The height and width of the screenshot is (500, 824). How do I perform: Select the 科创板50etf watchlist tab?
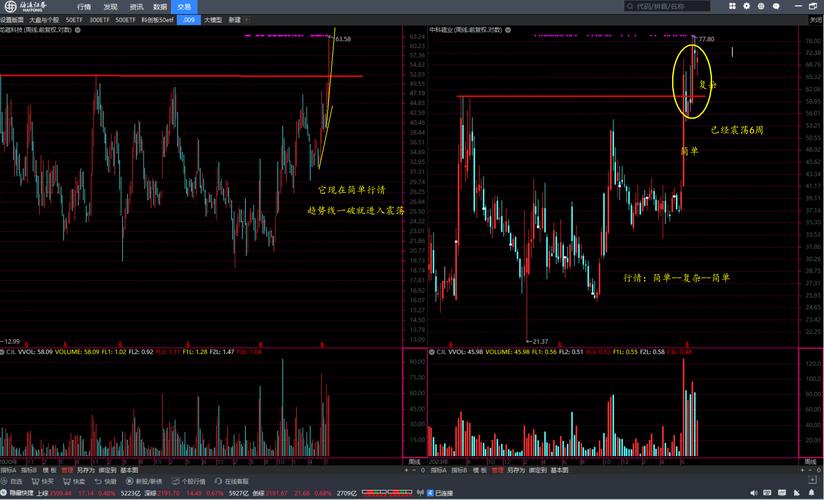click(158, 19)
